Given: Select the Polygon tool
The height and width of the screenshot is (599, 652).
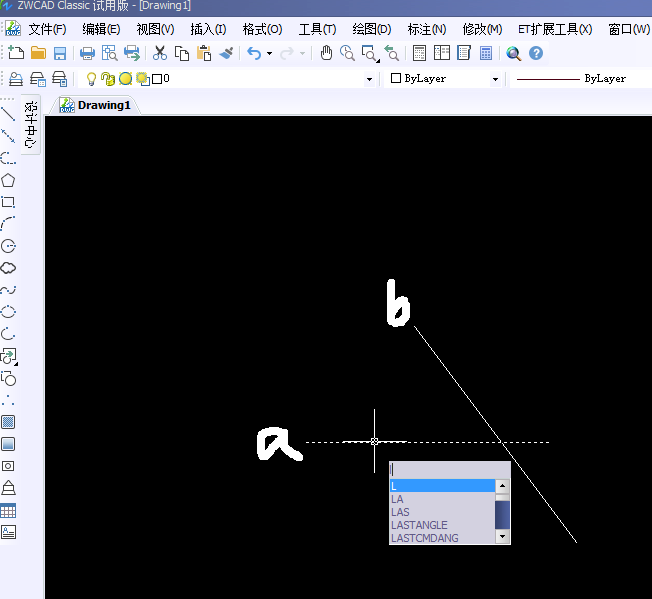Looking at the screenshot, I should click(8, 180).
